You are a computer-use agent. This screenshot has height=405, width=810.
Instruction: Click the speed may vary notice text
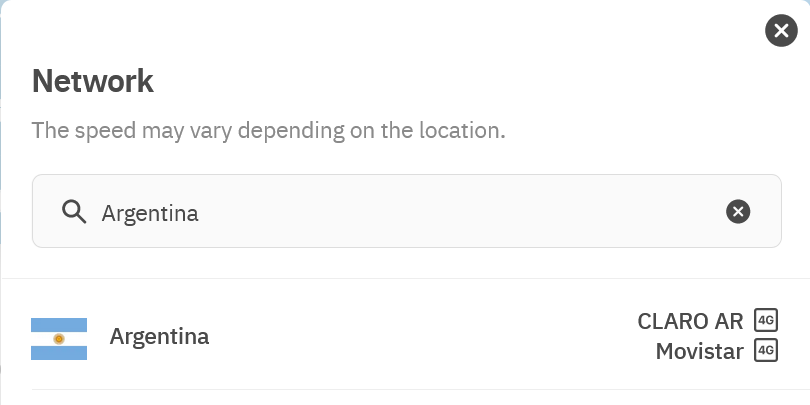click(x=268, y=131)
